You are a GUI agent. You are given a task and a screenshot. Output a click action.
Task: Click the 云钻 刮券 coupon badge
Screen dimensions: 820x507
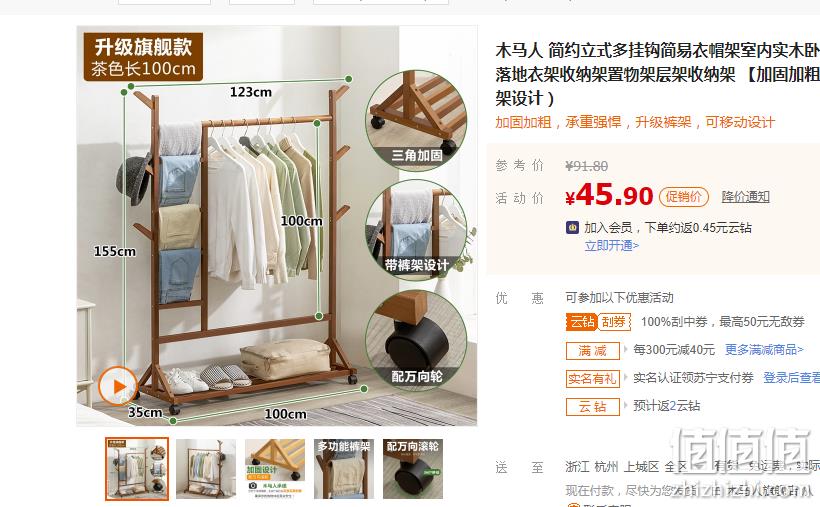(598, 322)
